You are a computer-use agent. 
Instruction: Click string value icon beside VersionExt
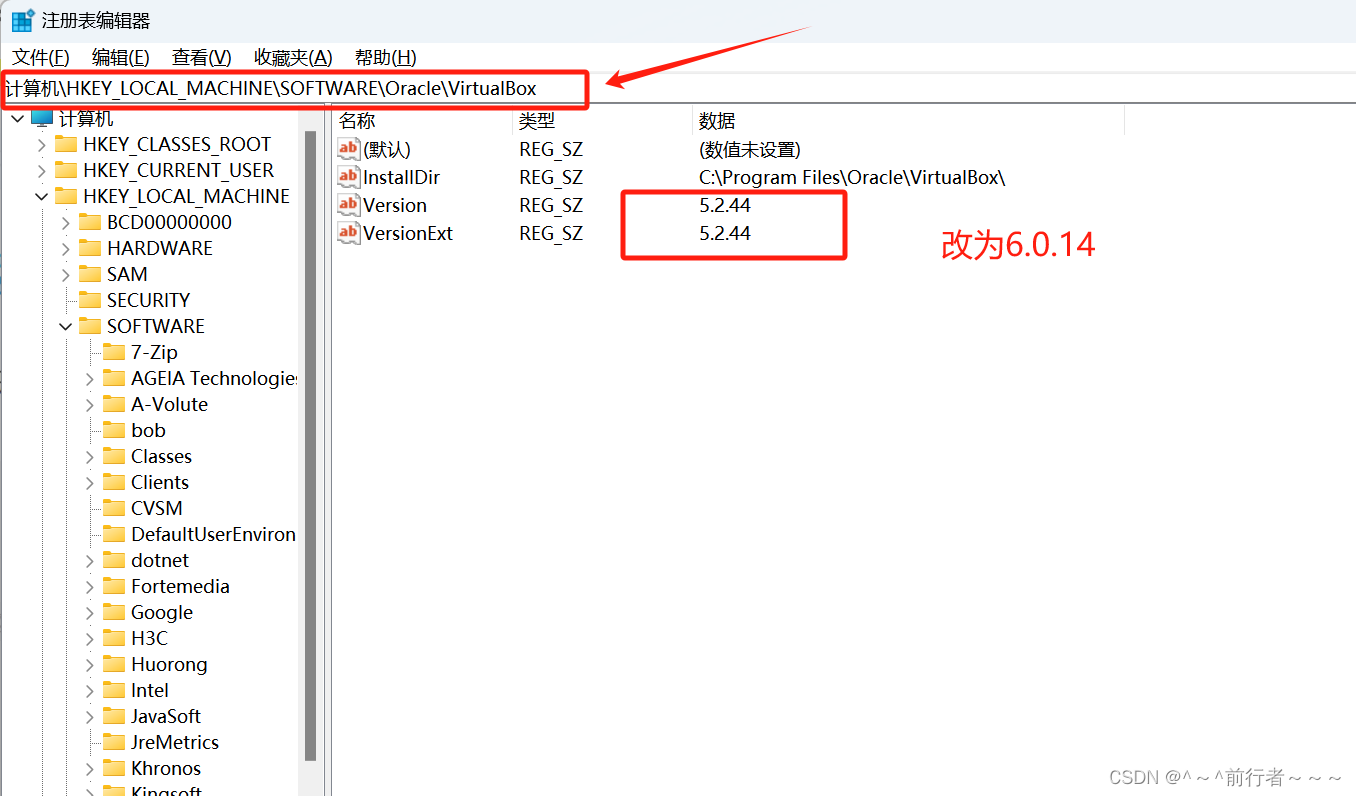[348, 233]
